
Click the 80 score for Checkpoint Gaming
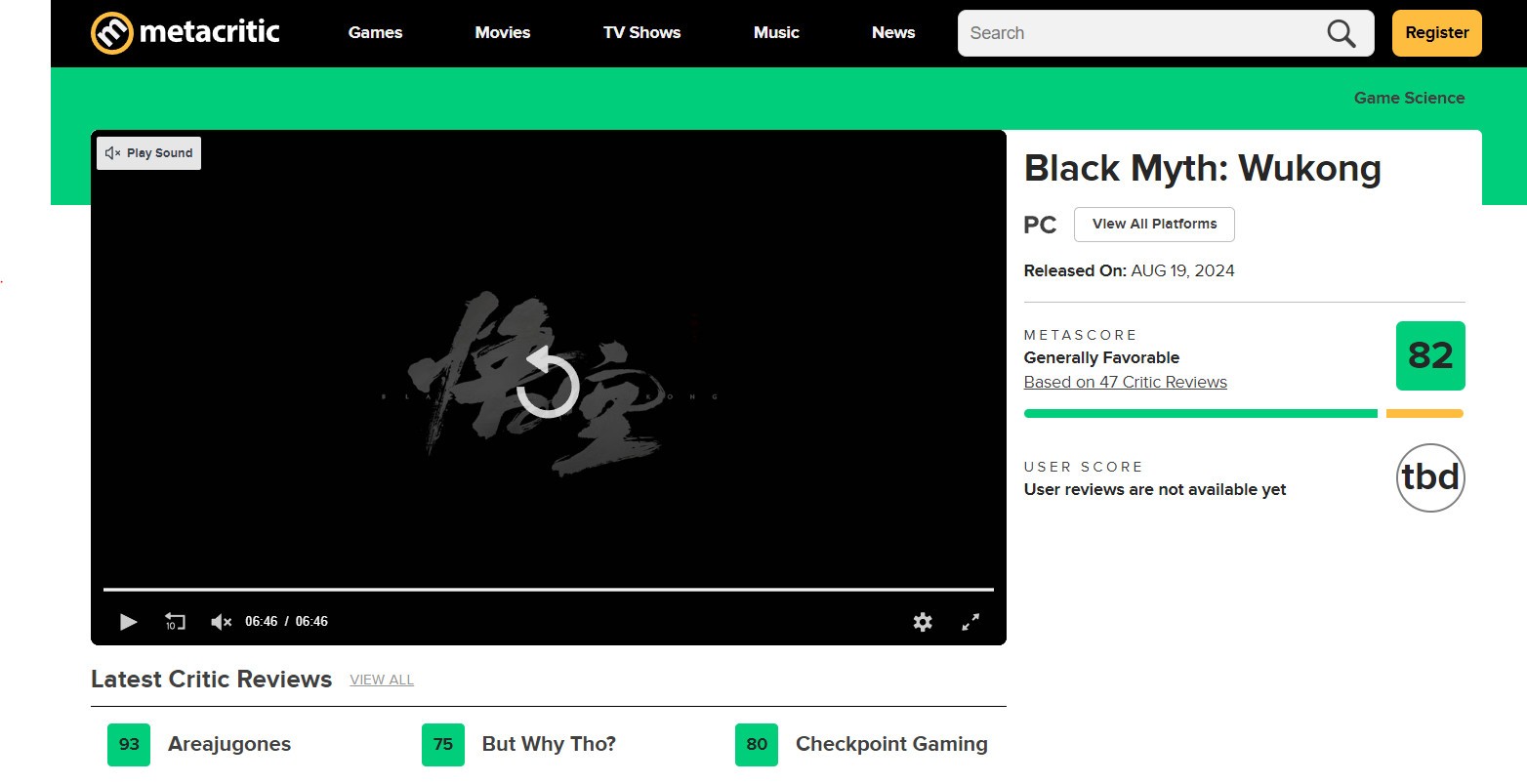point(757,745)
